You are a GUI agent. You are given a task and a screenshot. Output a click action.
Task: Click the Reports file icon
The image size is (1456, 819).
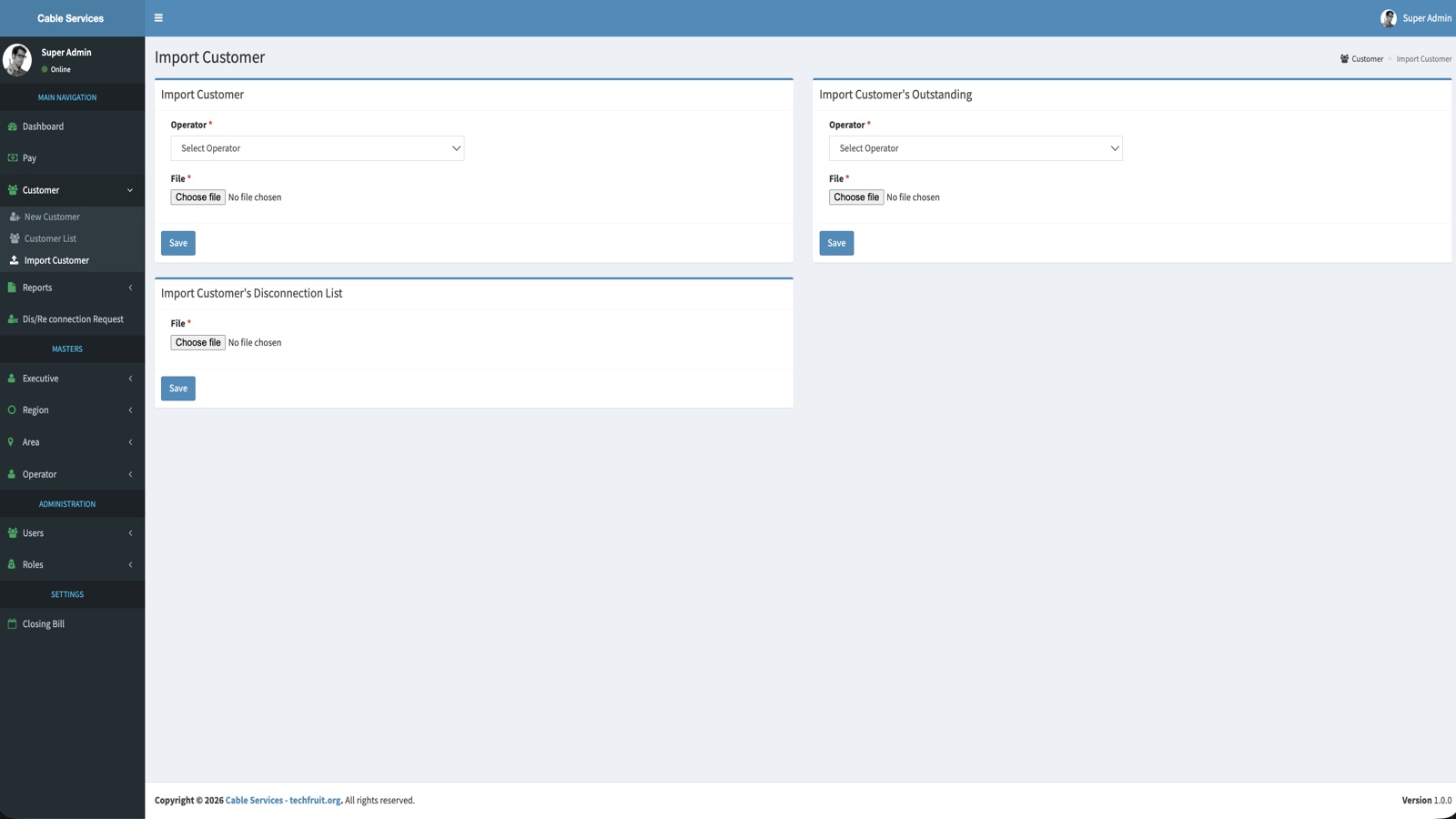coord(12,288)
